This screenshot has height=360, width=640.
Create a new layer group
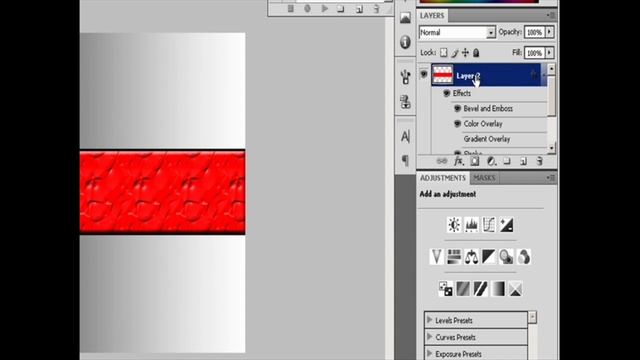[x=507, y=161]
